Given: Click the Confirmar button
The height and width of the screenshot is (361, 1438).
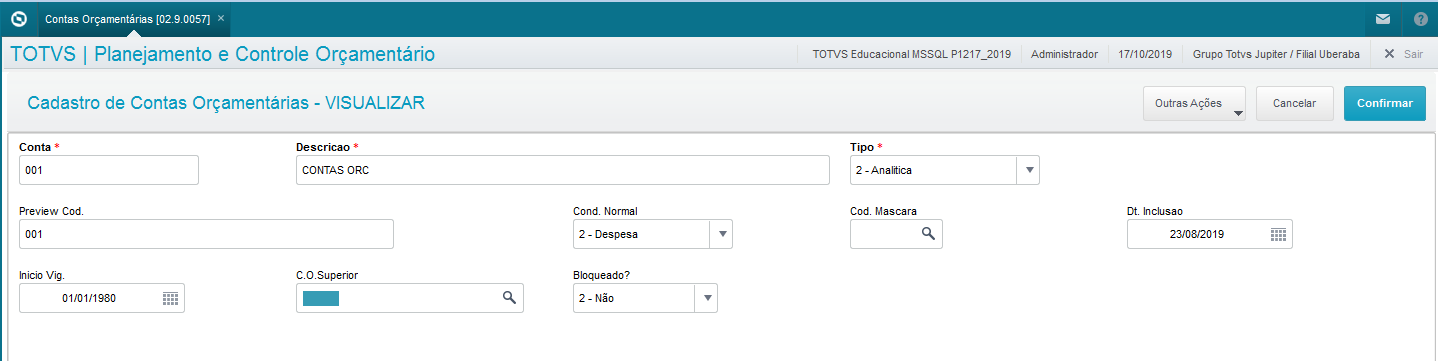Looking at the screenshot, I should pyautogui.click(x=1384, y=103).
